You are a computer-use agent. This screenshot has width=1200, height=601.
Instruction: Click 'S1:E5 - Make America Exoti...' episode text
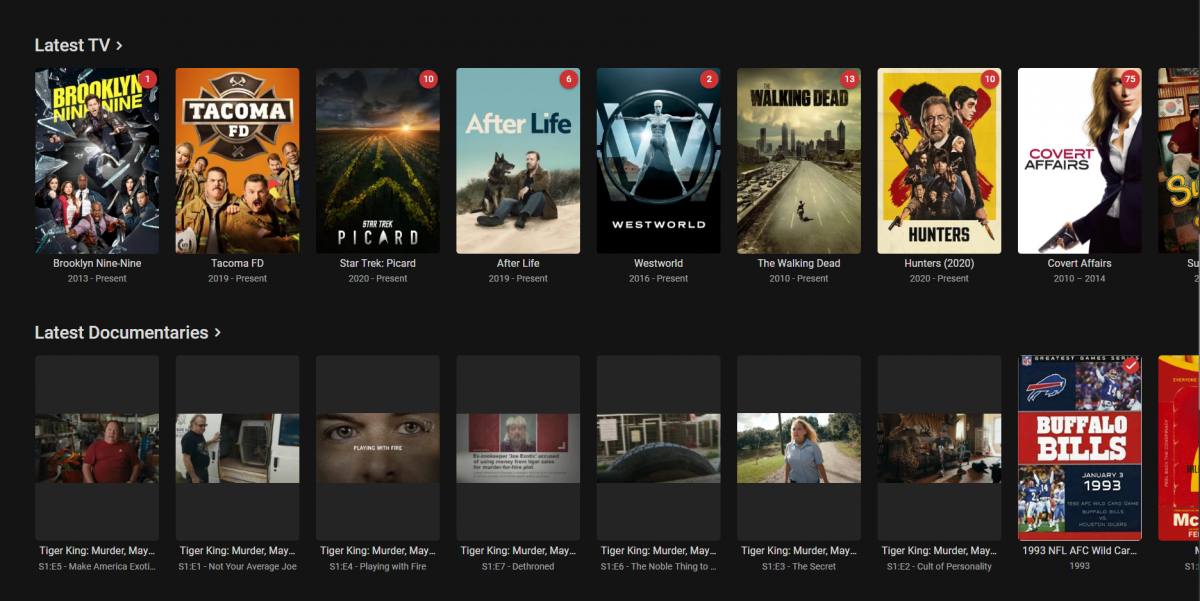(x=97, y=566)
